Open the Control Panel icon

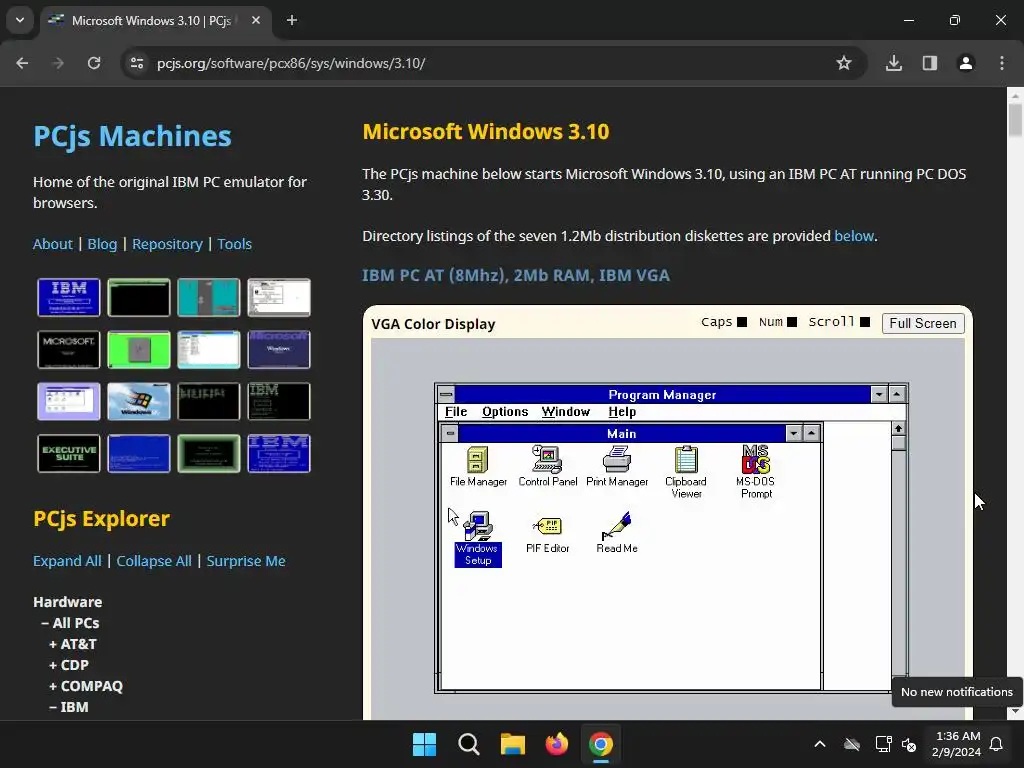[x=547, y=466]
